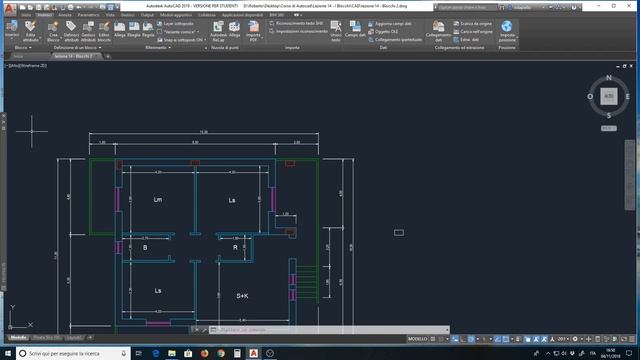Image resolution: width=640 pixels, height=360 pixels.
Task: Open the Inserisci ribbon tab
Action: point(45,15)
